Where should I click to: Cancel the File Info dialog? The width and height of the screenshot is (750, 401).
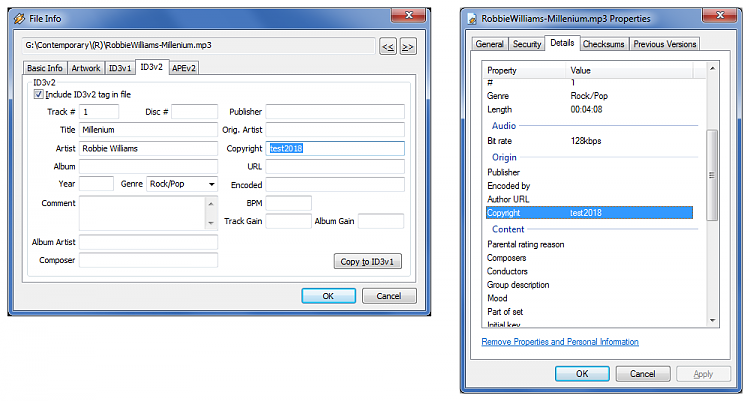[389, 296]
